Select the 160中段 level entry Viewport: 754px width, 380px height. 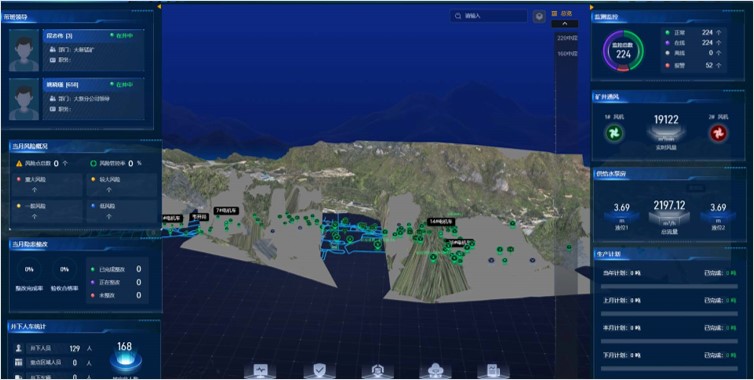point(567,54)
